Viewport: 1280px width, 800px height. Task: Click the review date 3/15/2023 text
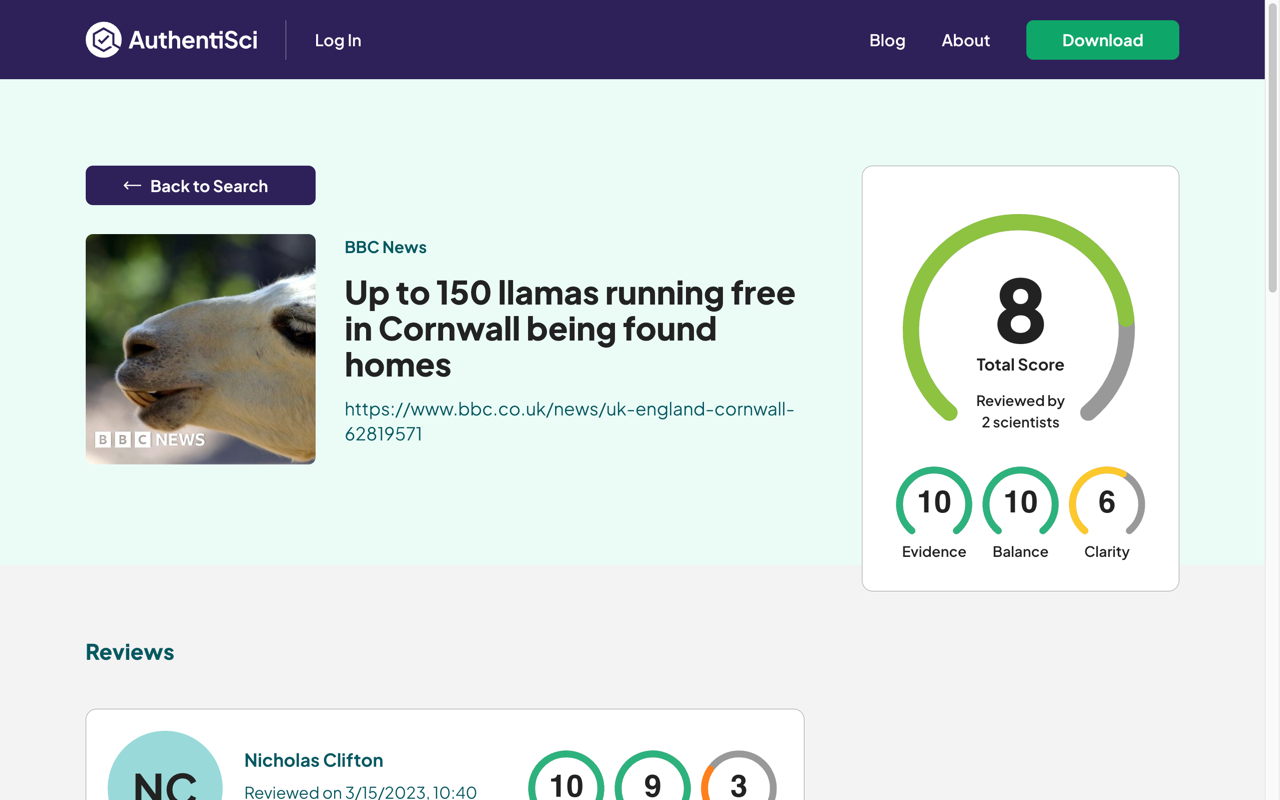[x=361, y=792]
